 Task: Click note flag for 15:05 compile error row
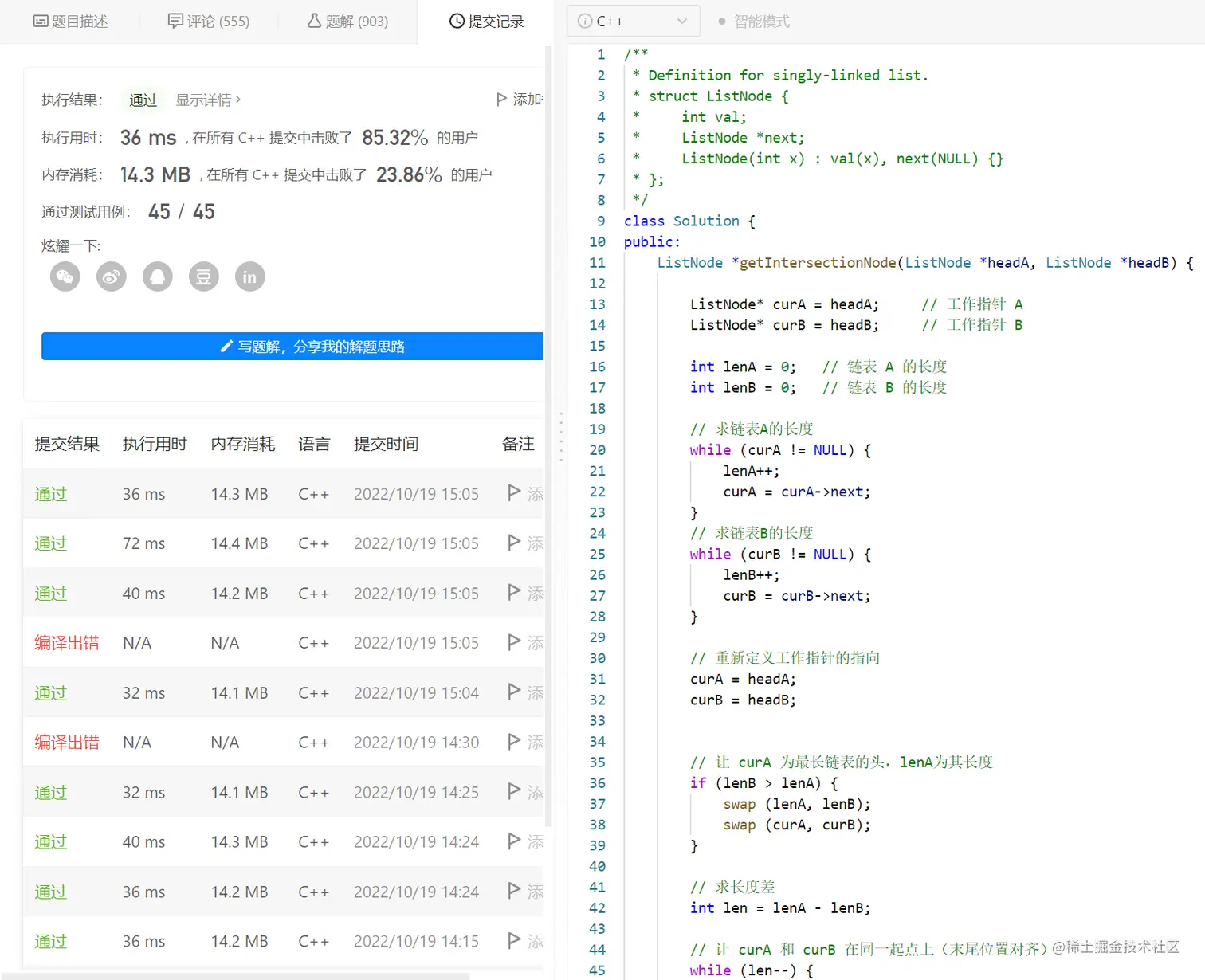(514, 642)
